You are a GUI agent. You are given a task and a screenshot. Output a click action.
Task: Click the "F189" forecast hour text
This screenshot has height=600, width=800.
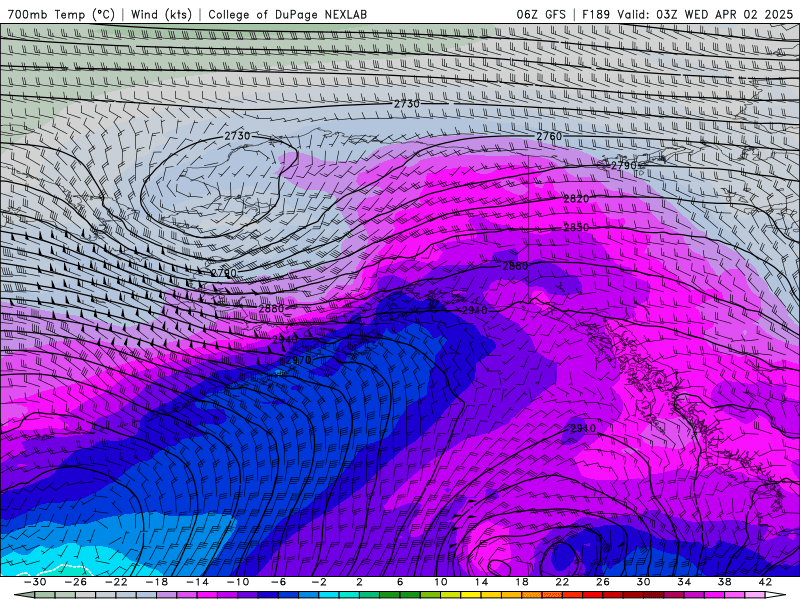[595, 14]
